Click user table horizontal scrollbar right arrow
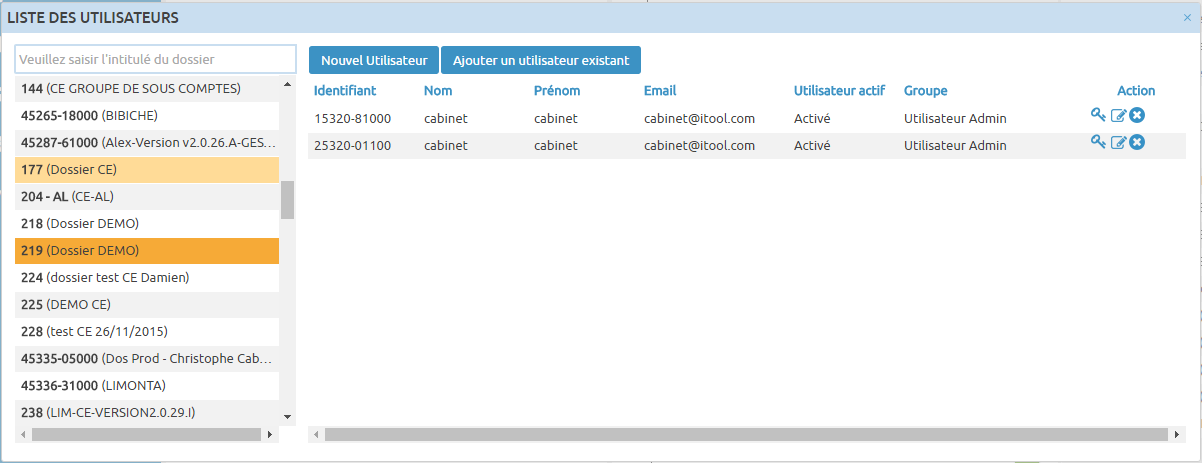Viewport: 1202px width, 463px height. (x=1177, y=435)
